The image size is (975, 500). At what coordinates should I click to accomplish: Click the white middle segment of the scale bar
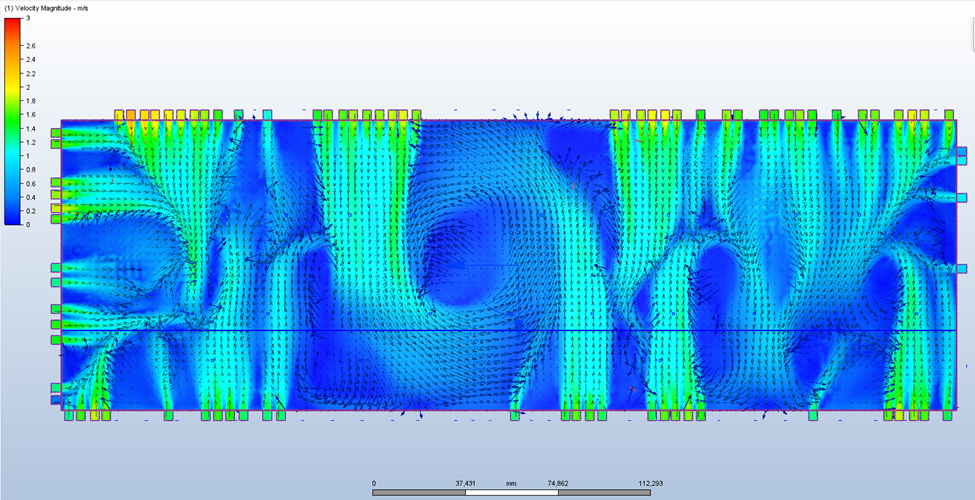[x=512, y=492]
